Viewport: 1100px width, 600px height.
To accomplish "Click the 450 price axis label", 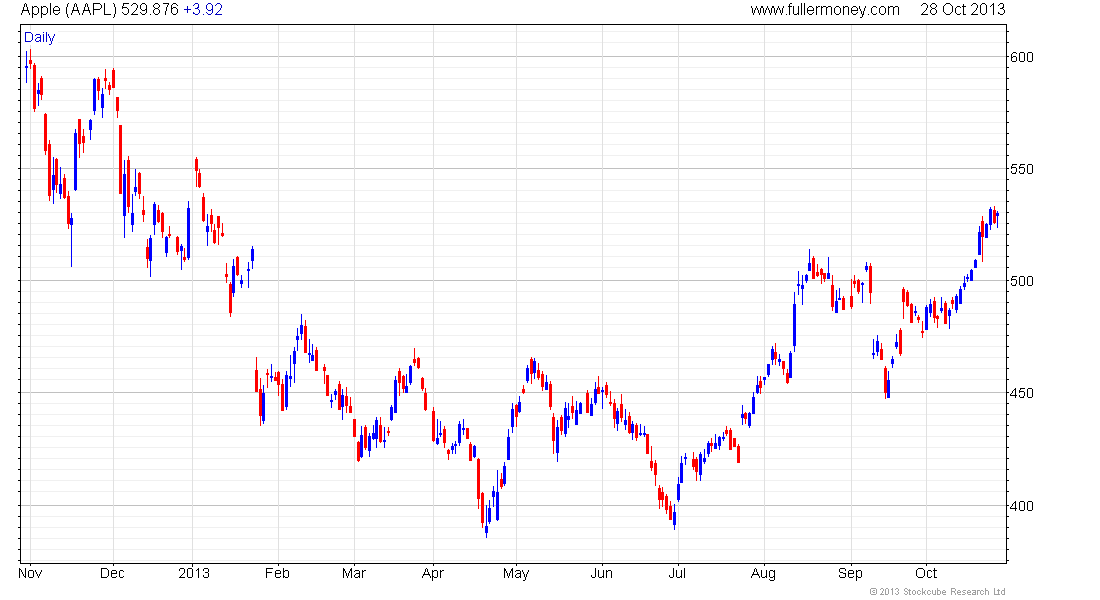I will [x=1021, y=394].
